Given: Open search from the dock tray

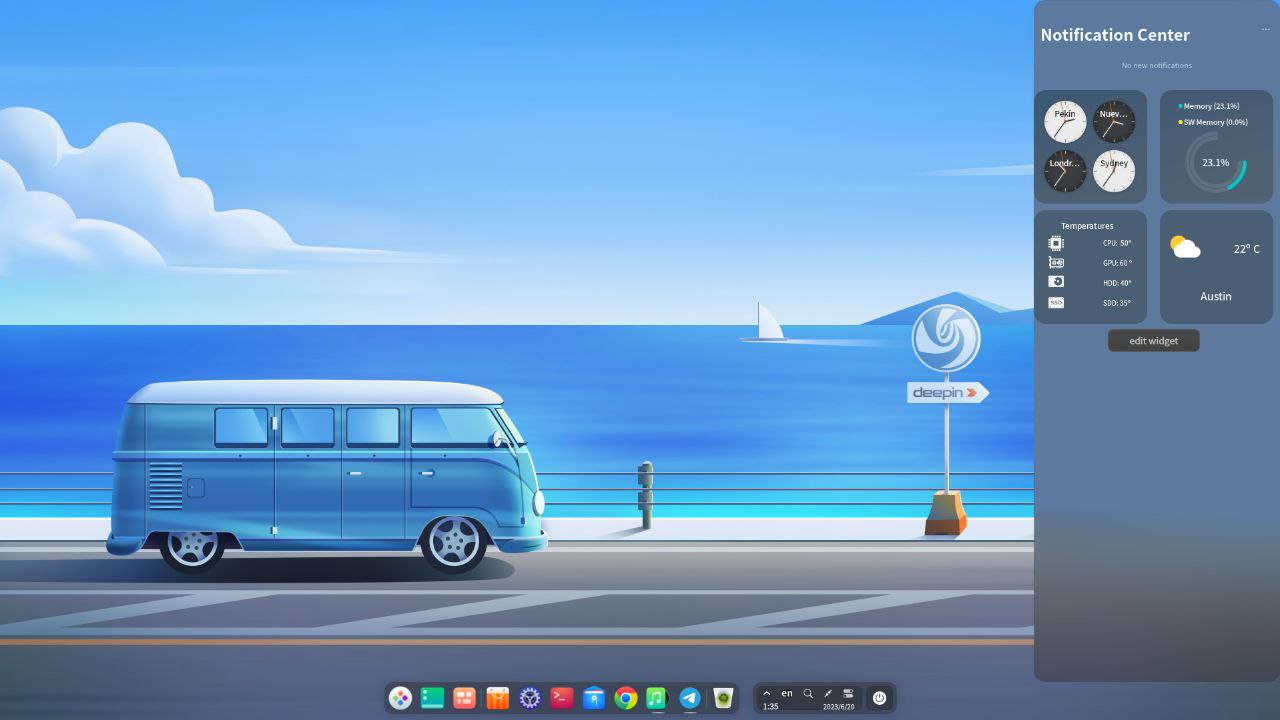Looking at the screenshot, I should click(x=808, y=693).
